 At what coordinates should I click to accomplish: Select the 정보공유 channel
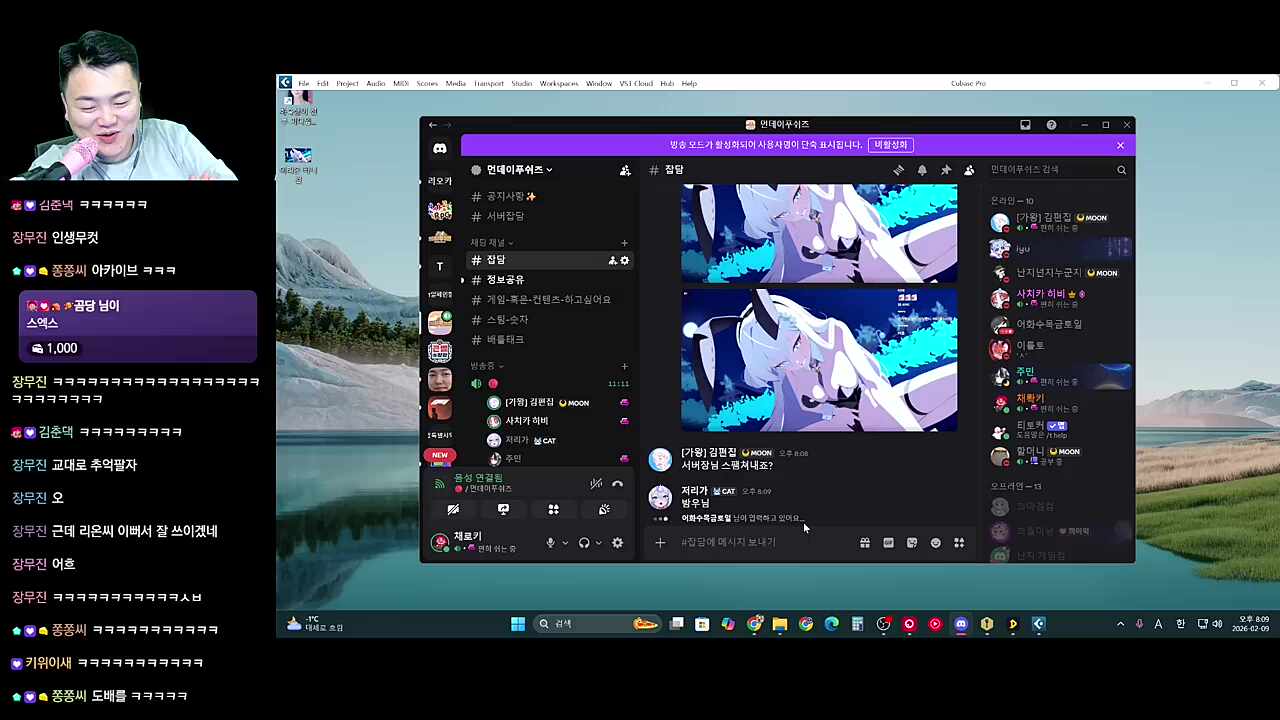505,280
